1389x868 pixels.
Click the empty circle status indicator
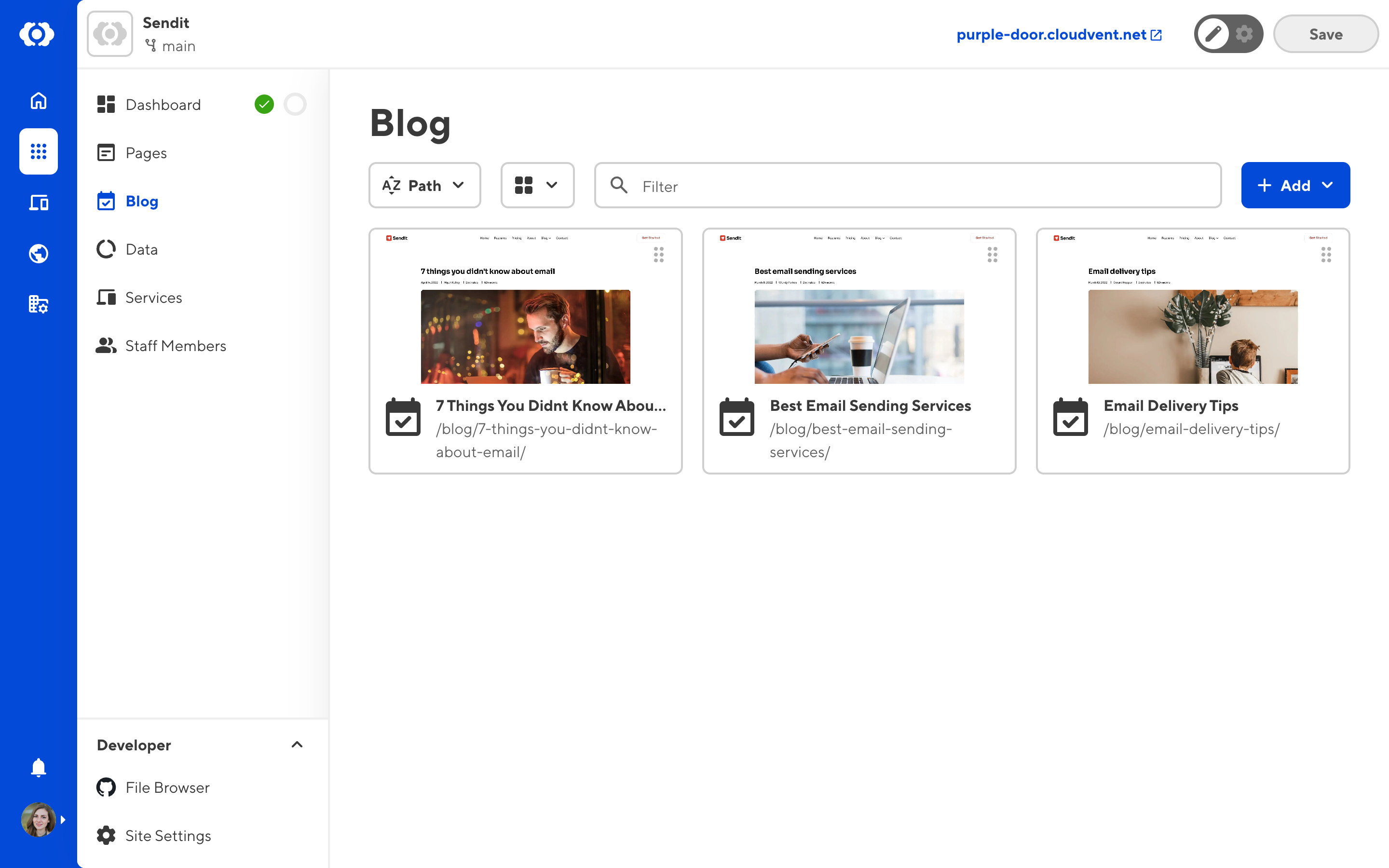tap(295, 105)
